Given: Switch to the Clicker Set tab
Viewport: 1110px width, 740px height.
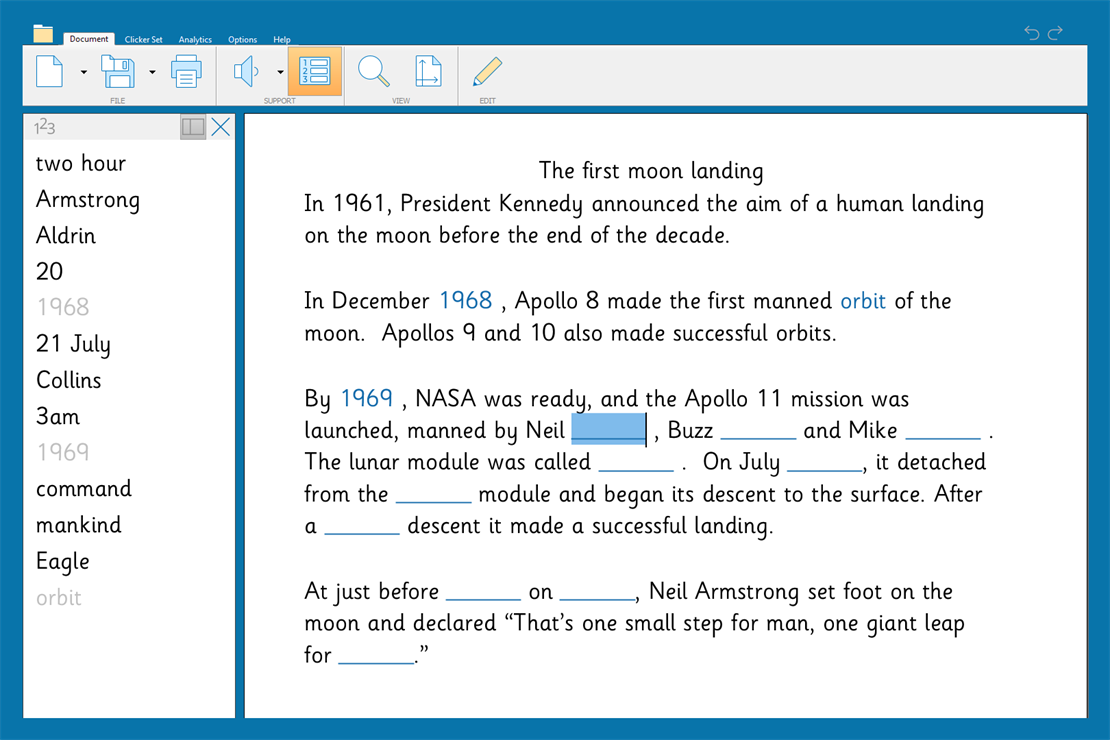Looking at the screenshot, I should (143, 39).
